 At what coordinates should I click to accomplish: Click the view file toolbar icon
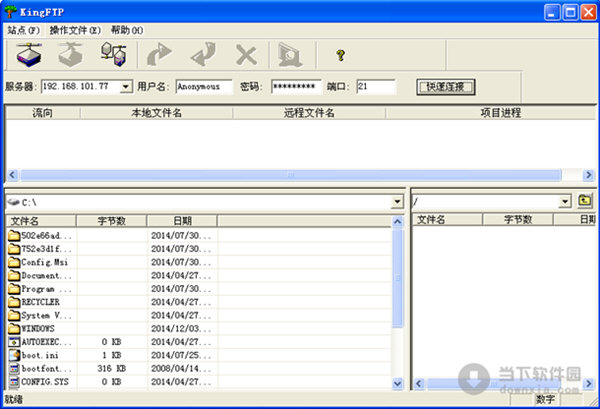point(290,55)
